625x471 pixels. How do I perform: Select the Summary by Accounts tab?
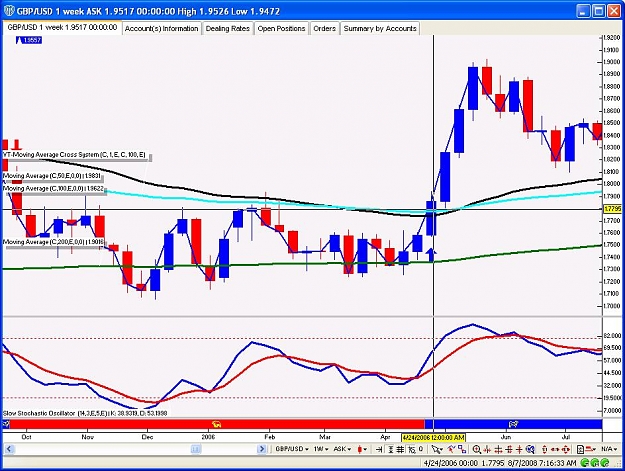pyautogui.click(x=380, y=29)
